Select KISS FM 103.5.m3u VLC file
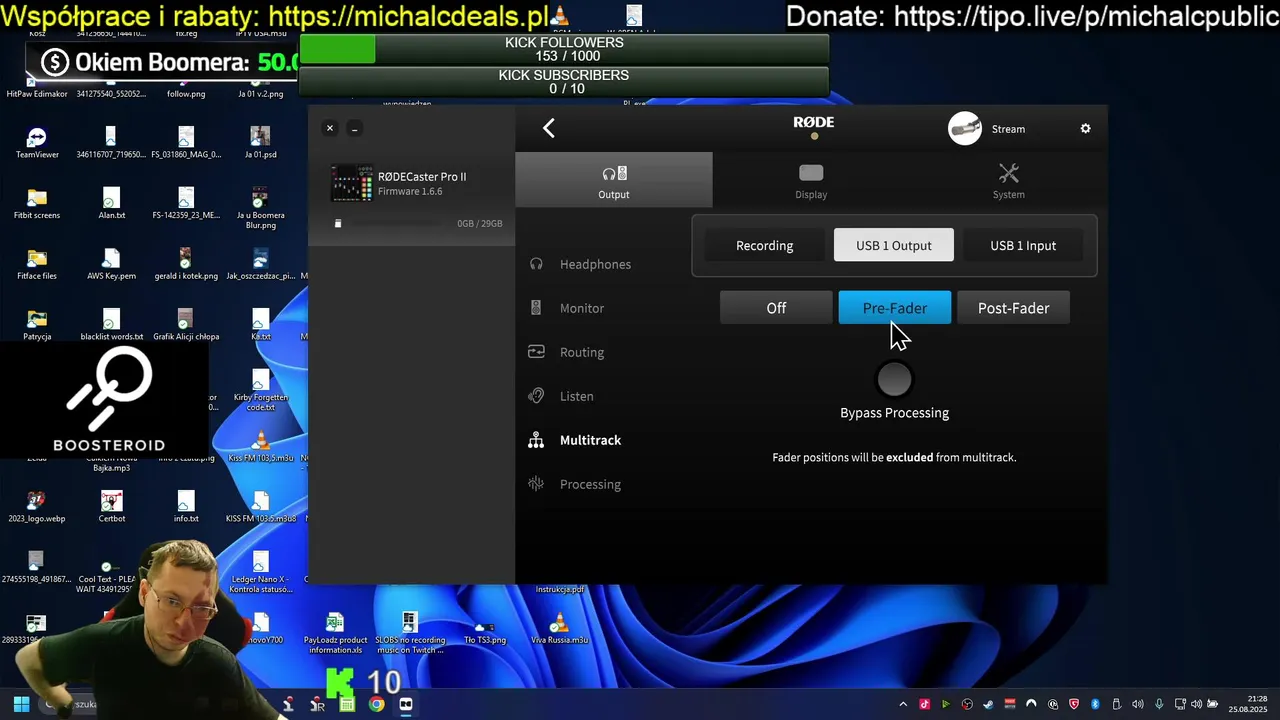 [x=260, y=447]
